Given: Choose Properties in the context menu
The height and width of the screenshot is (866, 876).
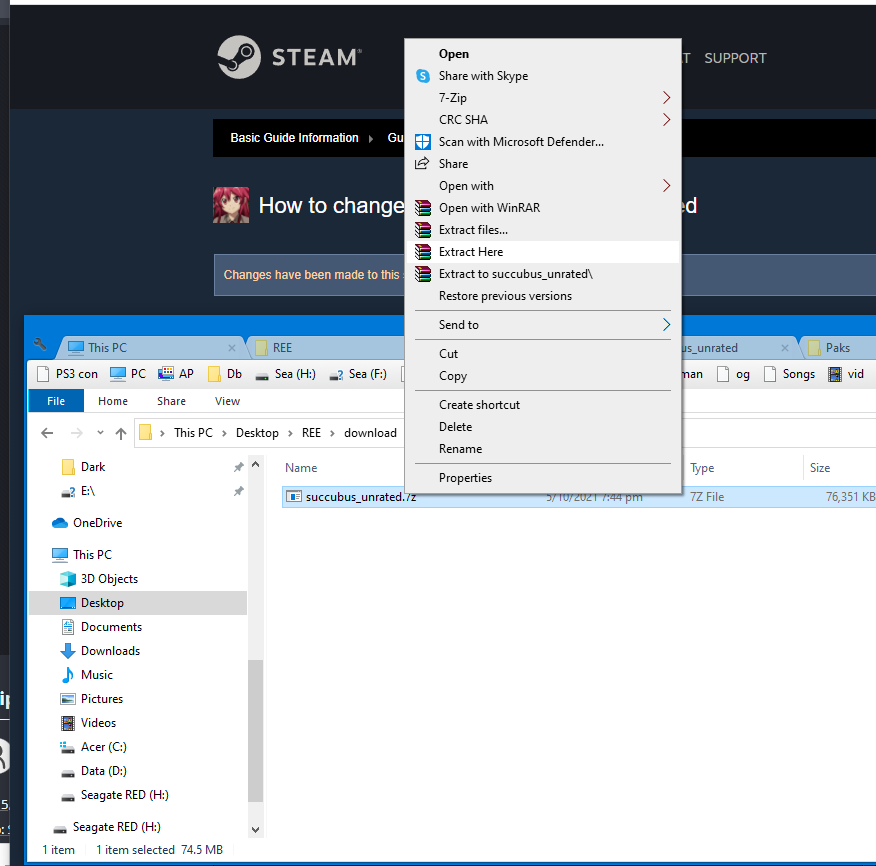Looking at the screenshot, I should (x=465, y=478).
